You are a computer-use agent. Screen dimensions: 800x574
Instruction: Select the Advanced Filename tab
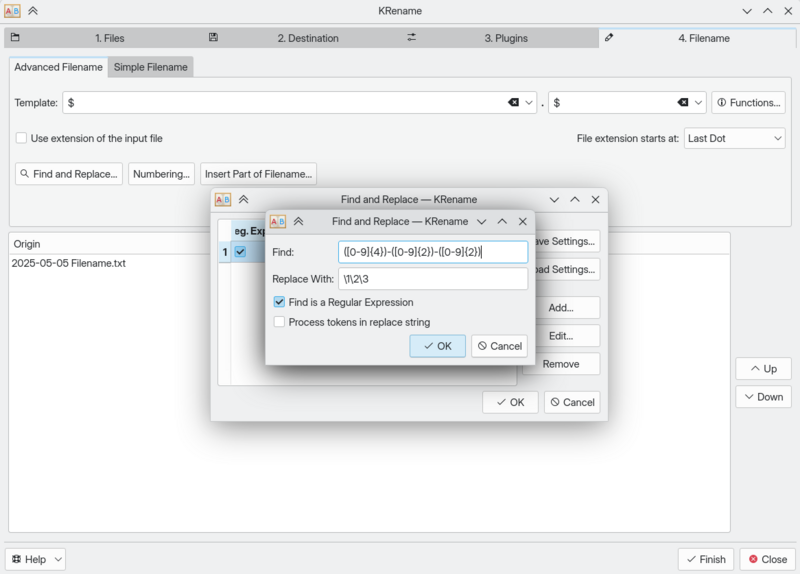58,67
